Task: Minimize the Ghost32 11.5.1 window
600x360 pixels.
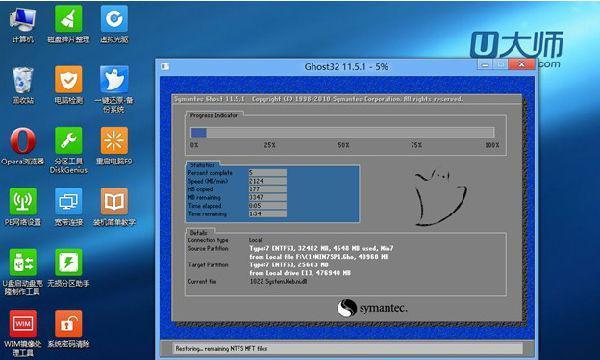Action: (485, 65)
